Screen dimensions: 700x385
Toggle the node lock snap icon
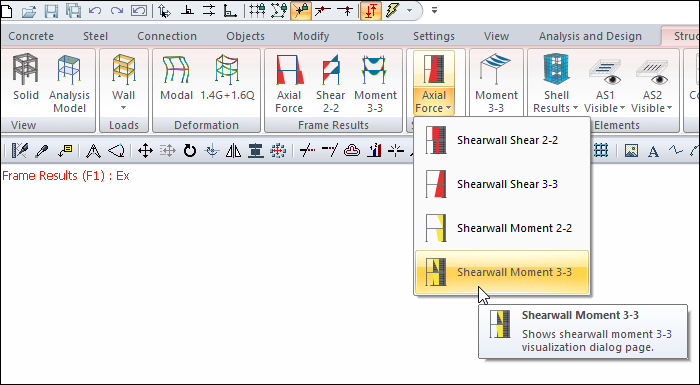click(279, 11)
